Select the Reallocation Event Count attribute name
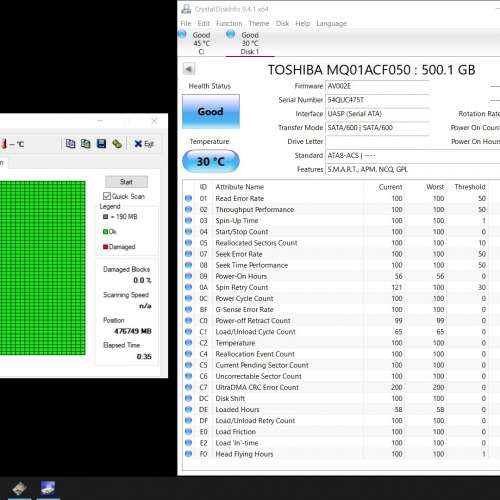 pos(255,354)
